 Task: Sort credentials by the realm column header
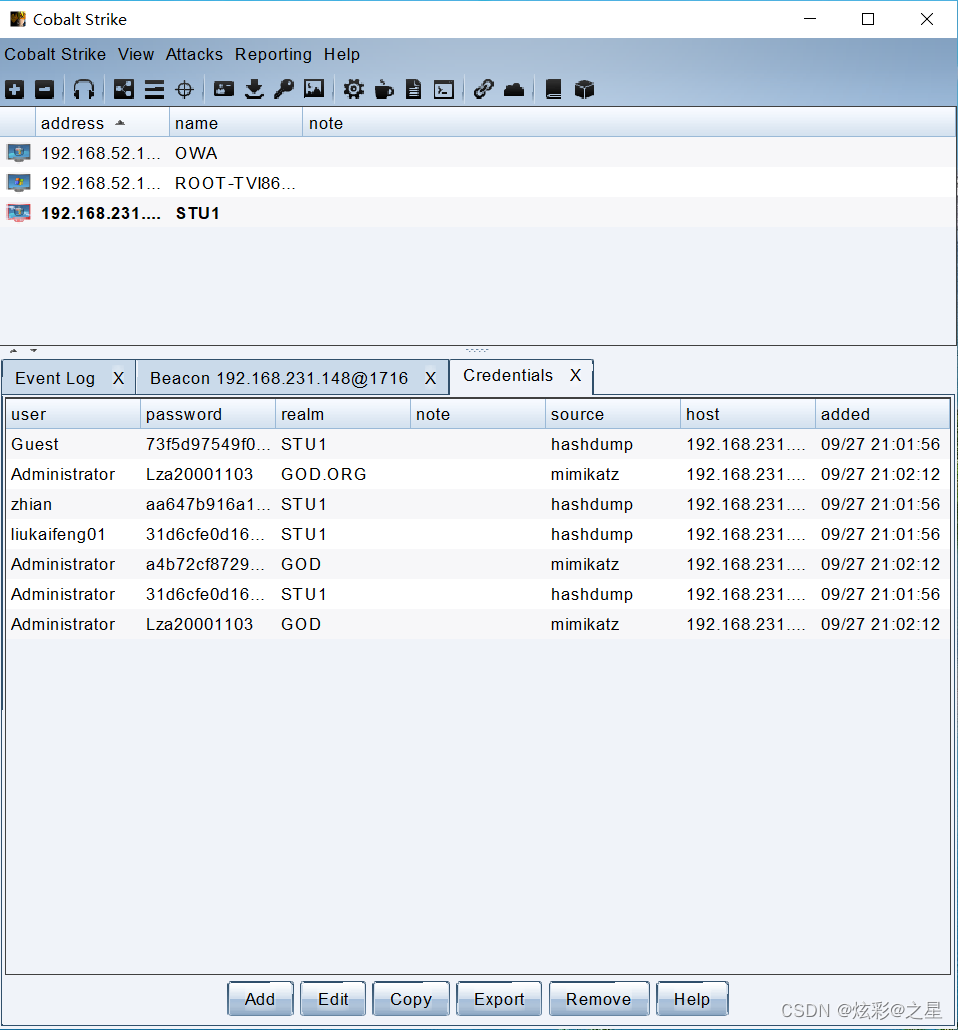point(343,414)
